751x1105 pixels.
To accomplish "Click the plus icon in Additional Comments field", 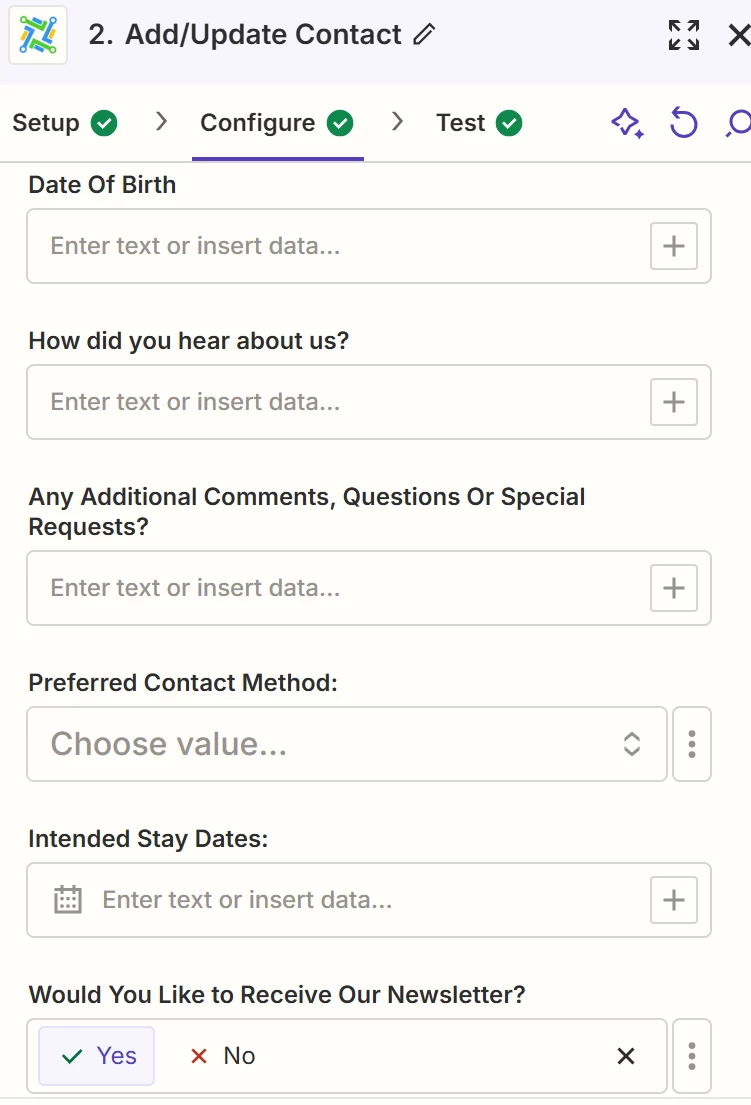I will click(674, 588).
